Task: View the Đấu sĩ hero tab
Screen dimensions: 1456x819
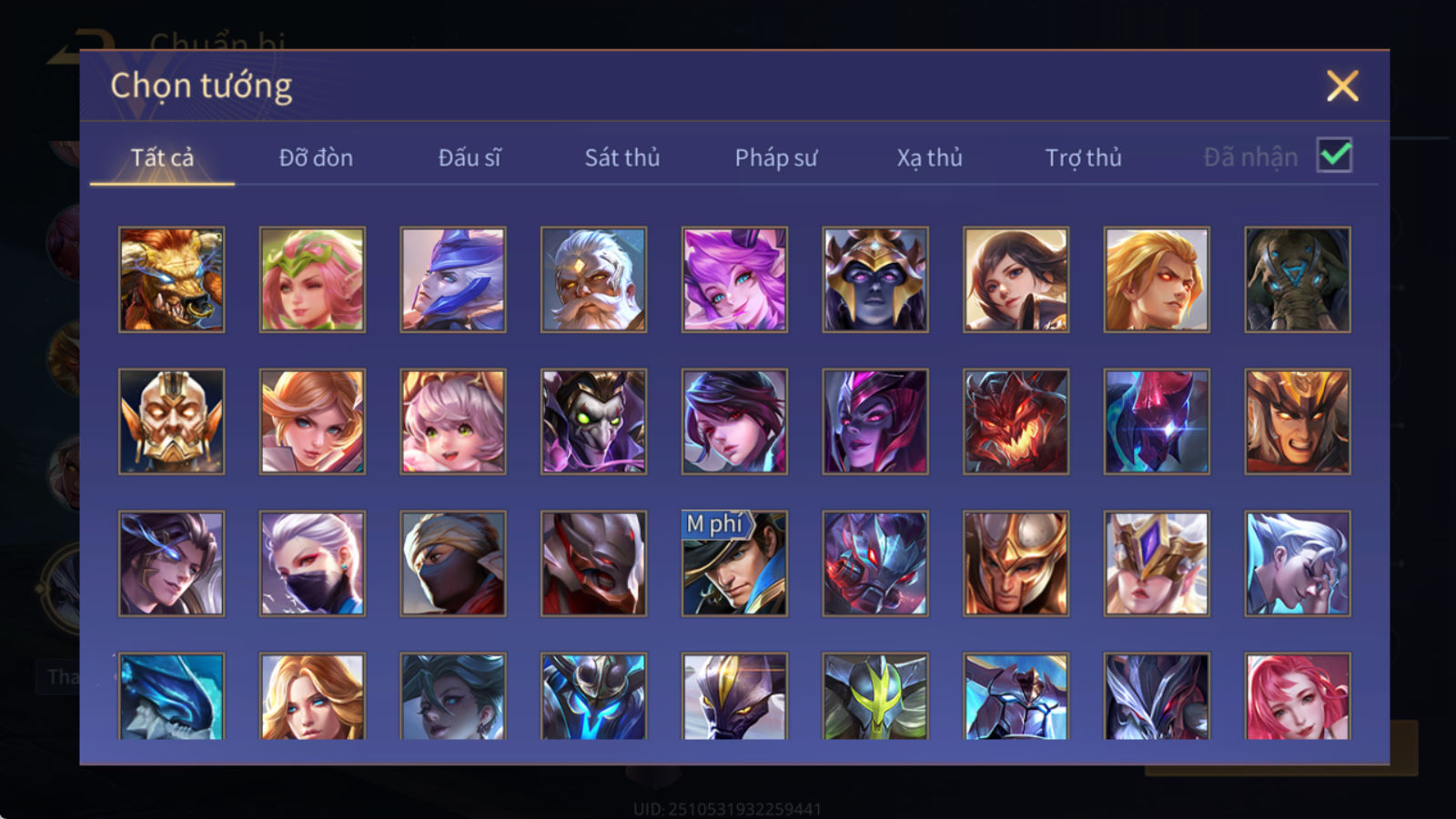Action: 469,157
